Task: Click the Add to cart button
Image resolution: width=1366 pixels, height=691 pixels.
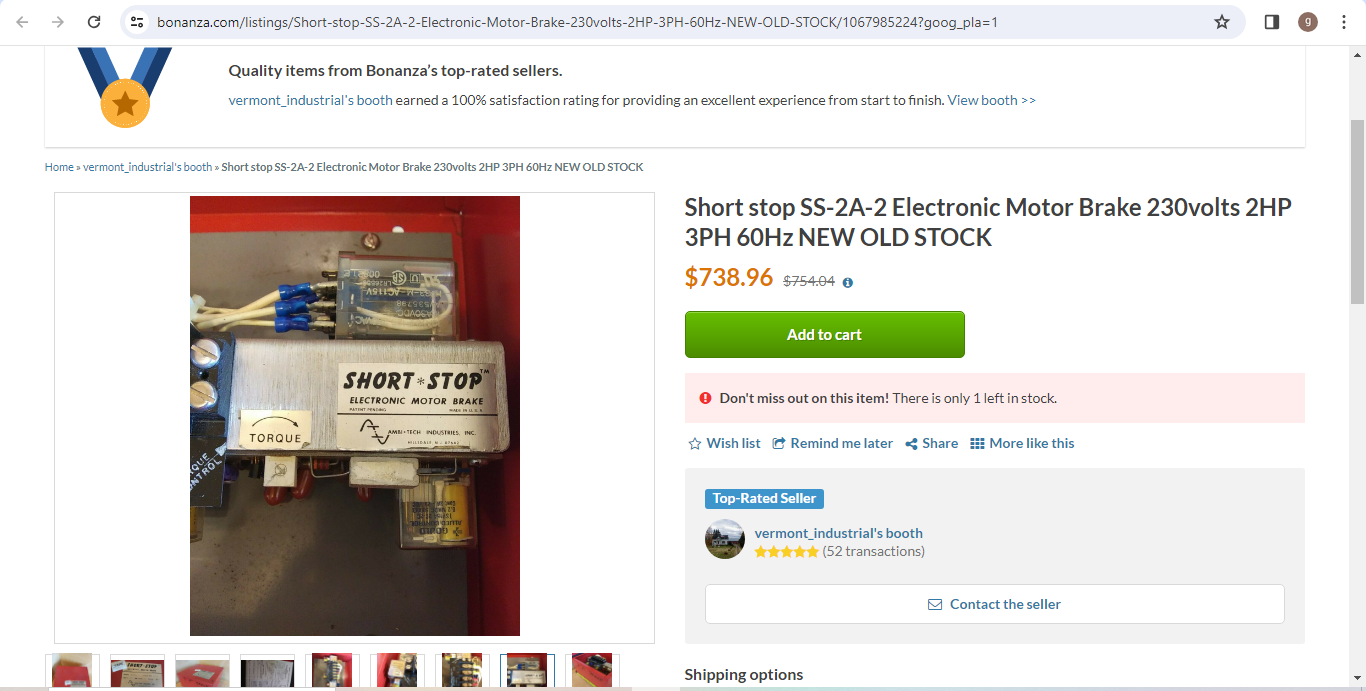Action: click(x=824, y=334)
